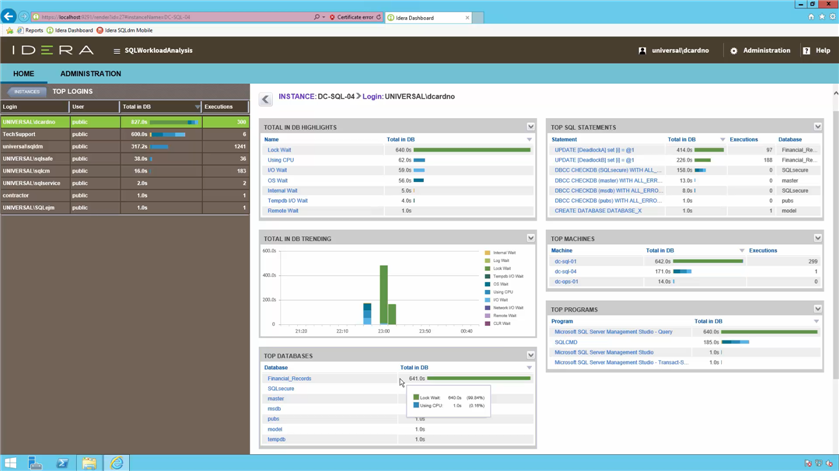This screenshot has width=839, height=471.
Task: Open the browser favorites star icon
Action: tap(822, 17)
